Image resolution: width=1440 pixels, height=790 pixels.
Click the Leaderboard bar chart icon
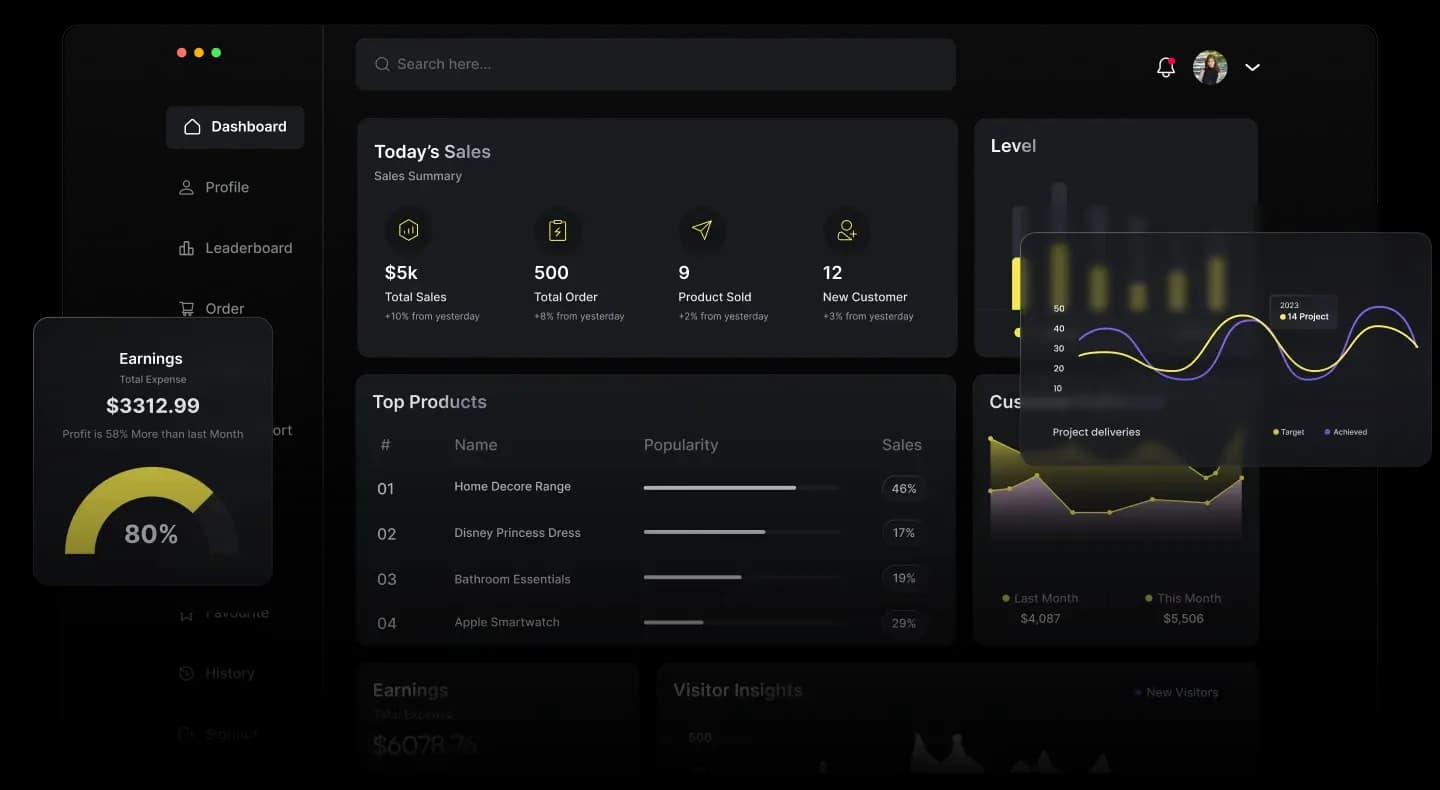186,248
